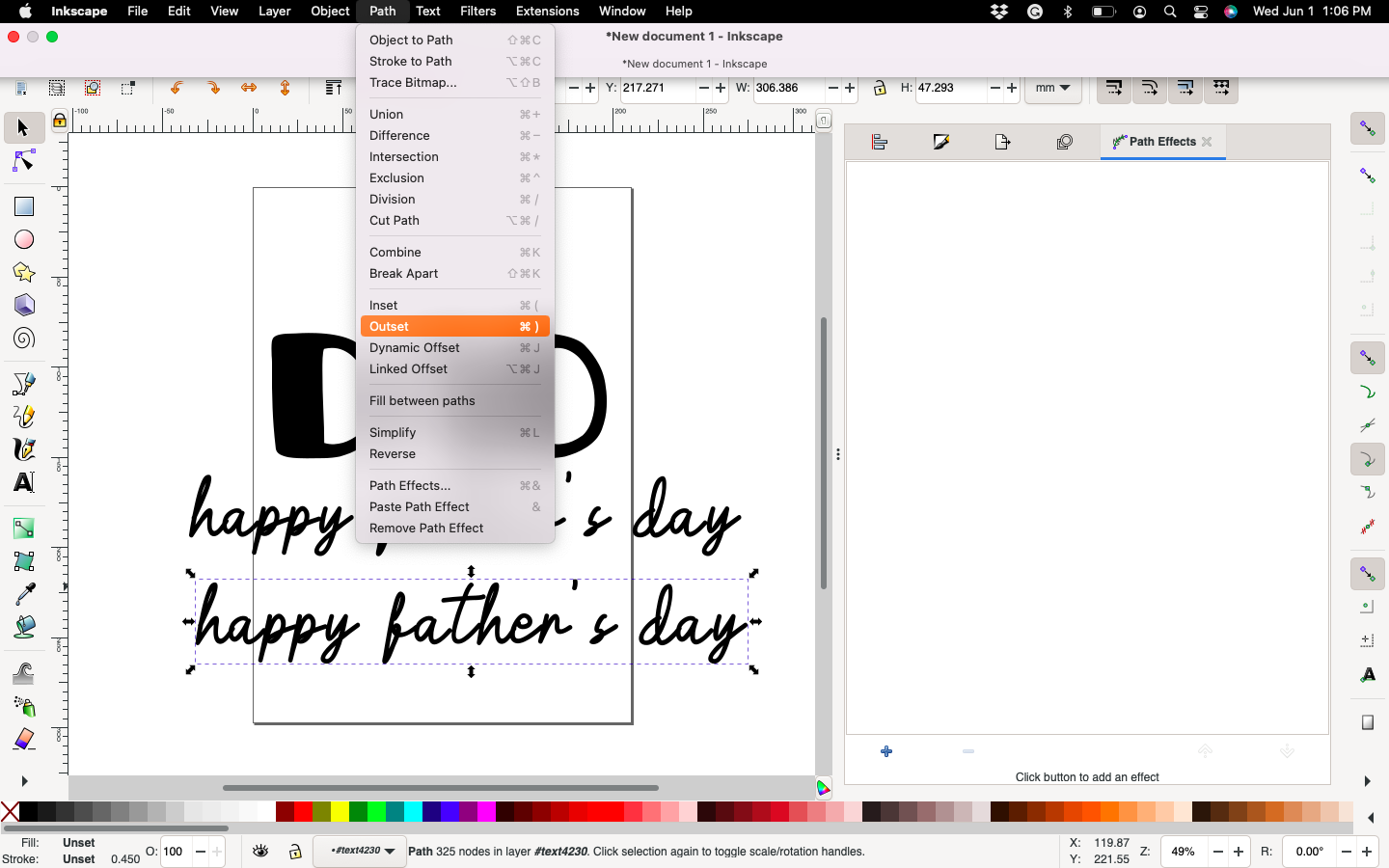Select the Text tool
Image resolution: width=1389 pixels, height=868 pixels.
coord(24,484)
